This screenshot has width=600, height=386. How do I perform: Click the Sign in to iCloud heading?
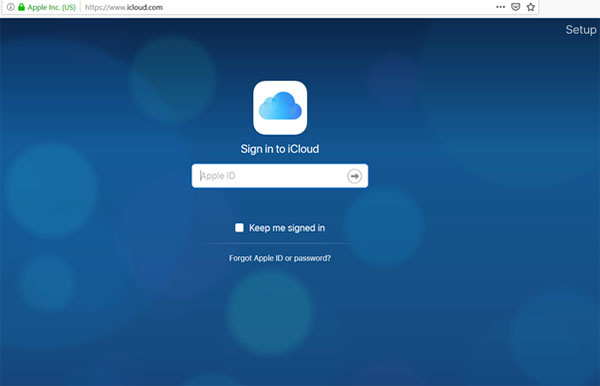280,149
